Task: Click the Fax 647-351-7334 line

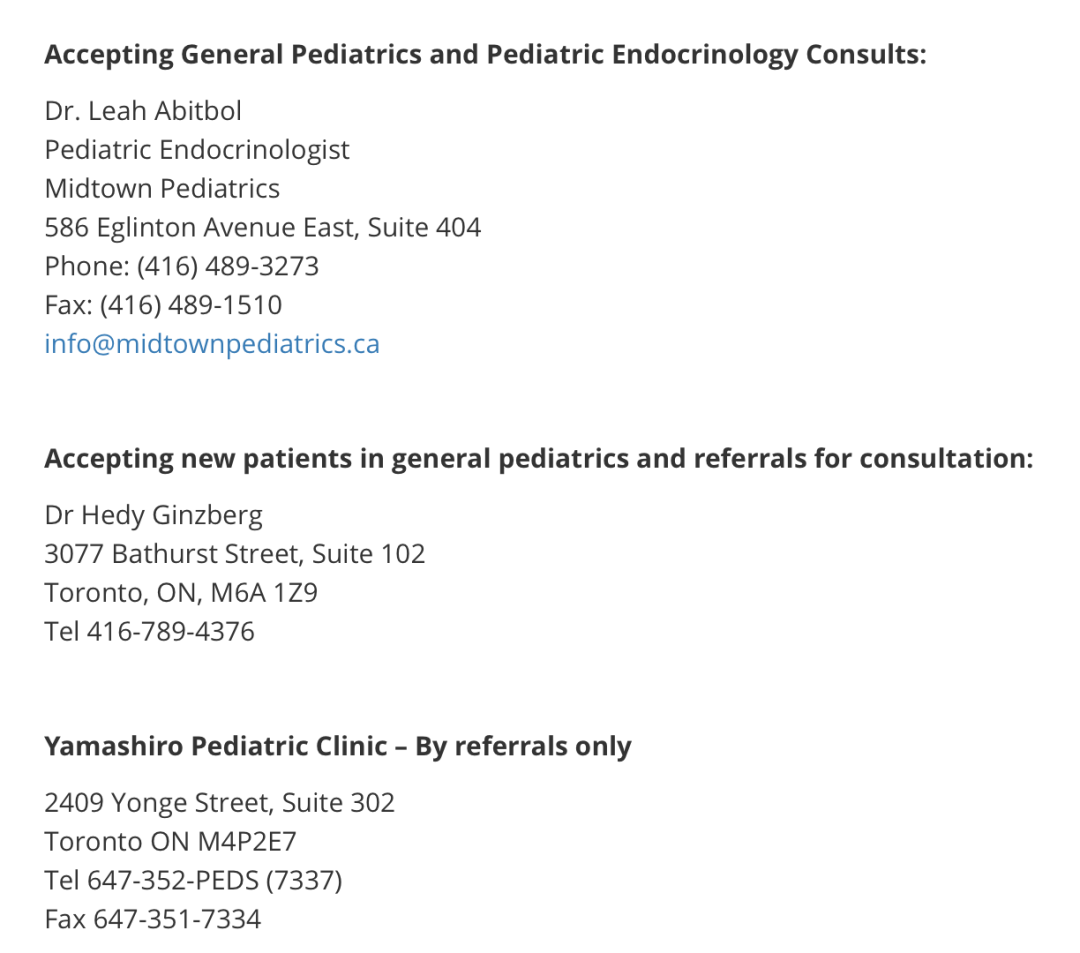Action: pyautogui.click(x=153, y=919)
